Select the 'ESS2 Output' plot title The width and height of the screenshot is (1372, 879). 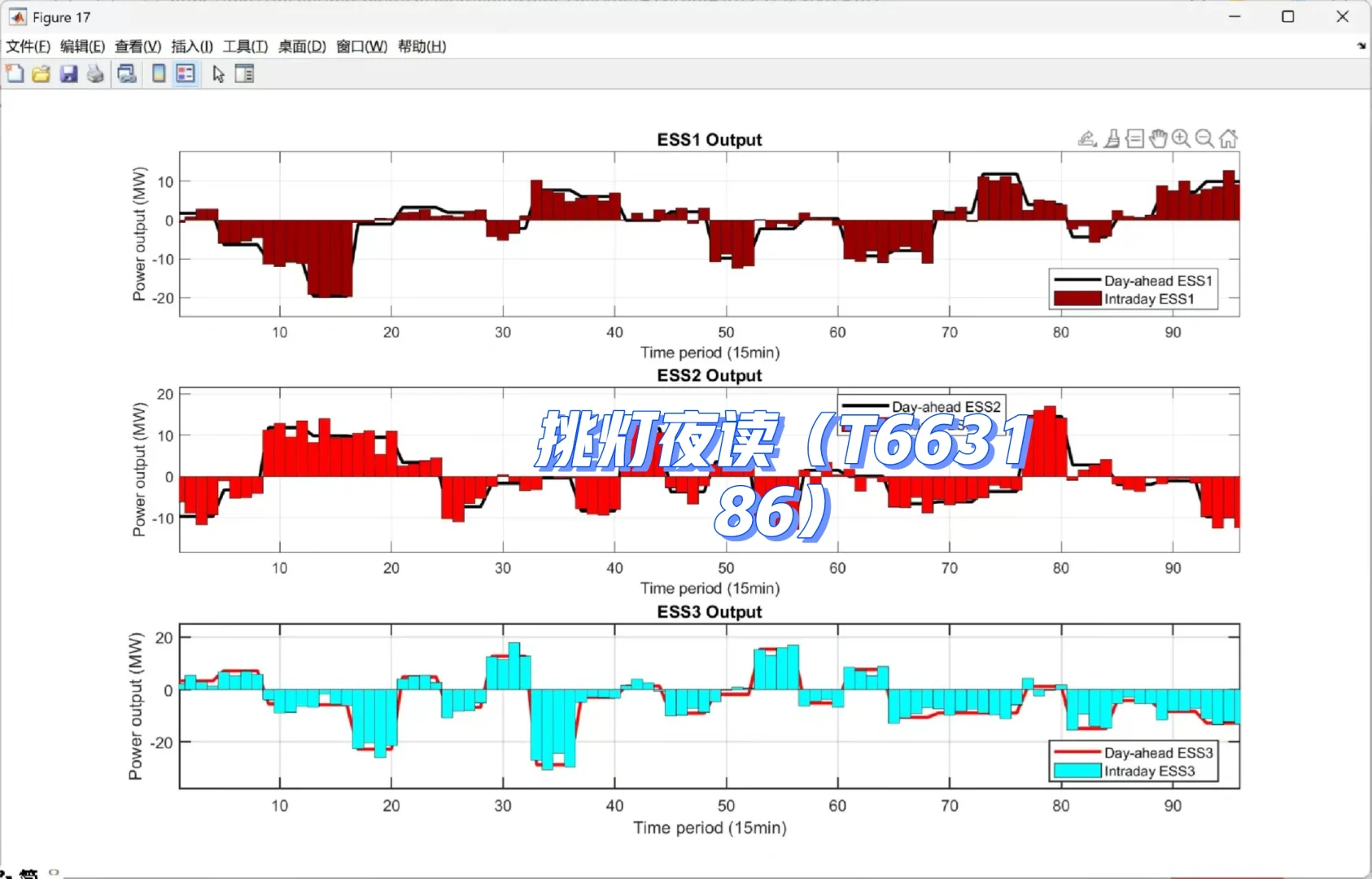click(x=710, y=375)
